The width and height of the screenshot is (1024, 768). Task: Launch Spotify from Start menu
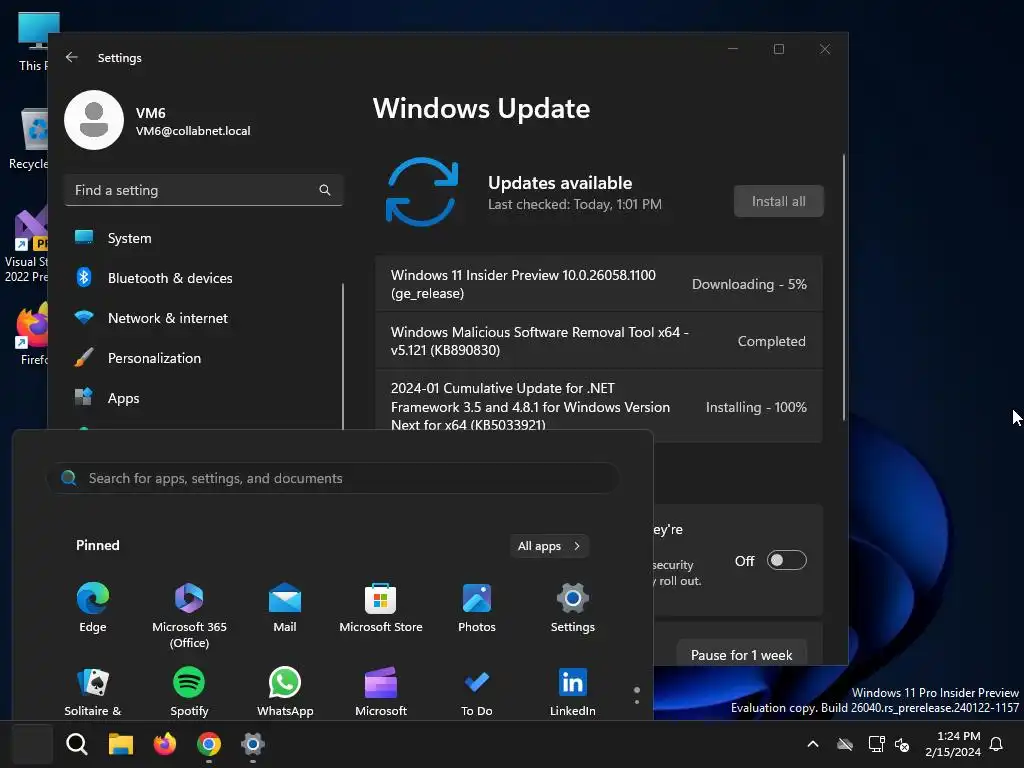189,692
